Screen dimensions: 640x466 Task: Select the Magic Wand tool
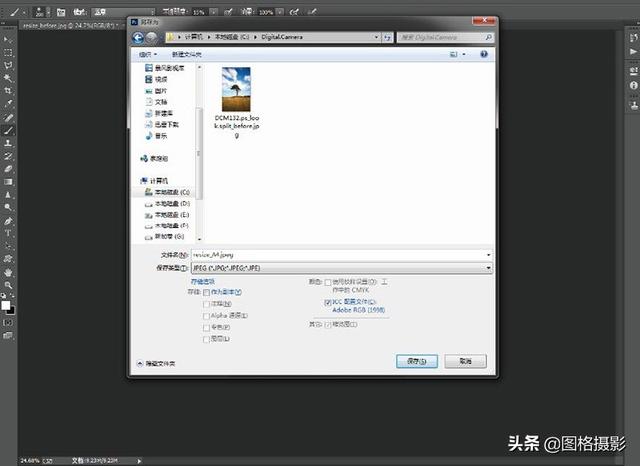tap(7, 78)
